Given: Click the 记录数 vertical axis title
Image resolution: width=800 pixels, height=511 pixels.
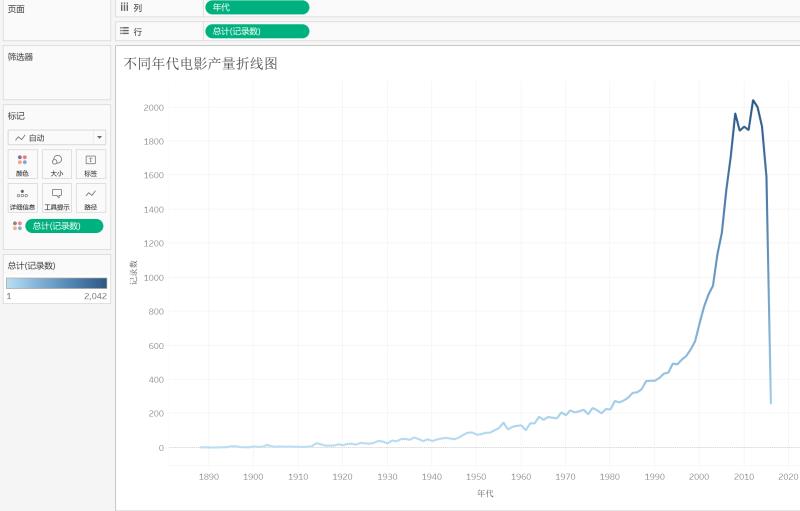Looking at the screenshot, I should coord(134,273).
